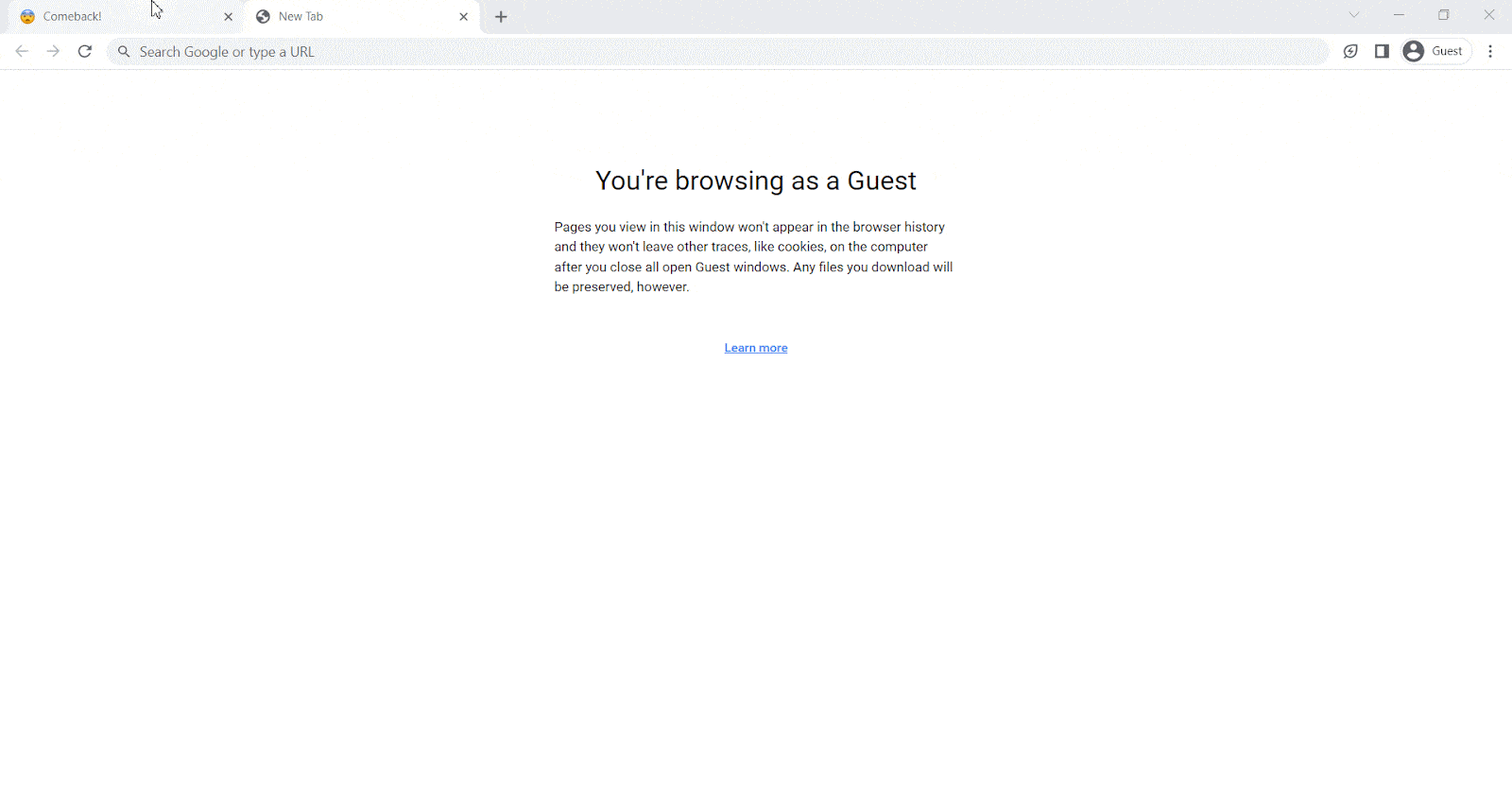Viewport: 1512px width, 811px height.
Task: Select the New Tab tab
Action: tap(362, 17)
